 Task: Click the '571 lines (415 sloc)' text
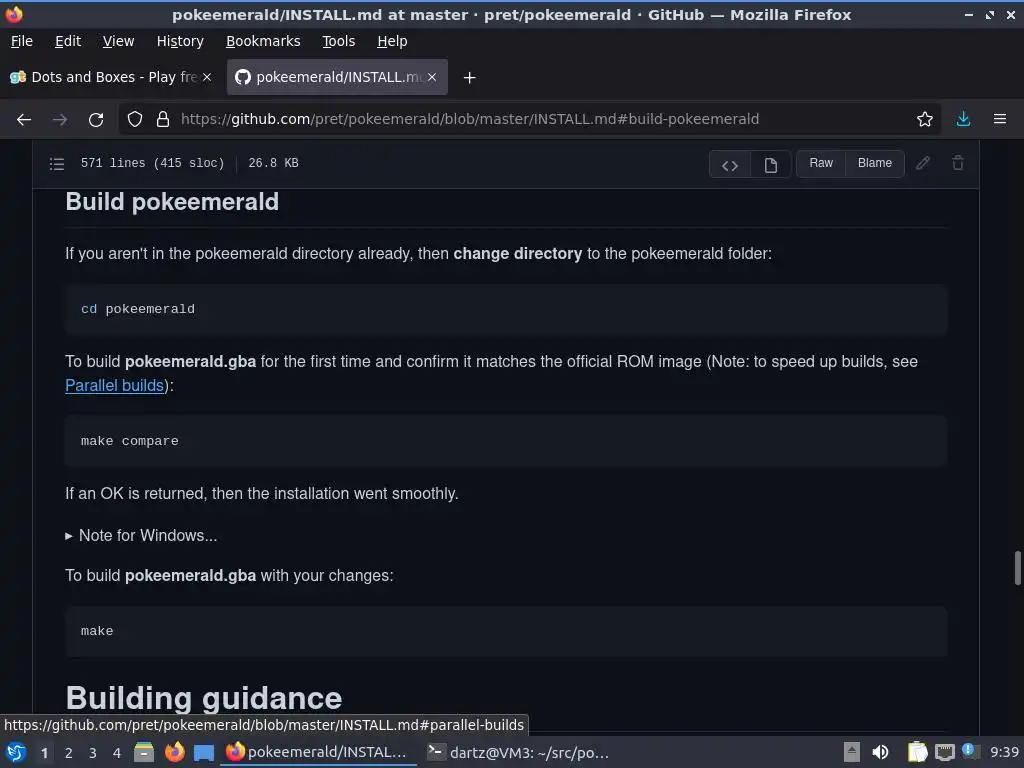[x=152, y=163]
